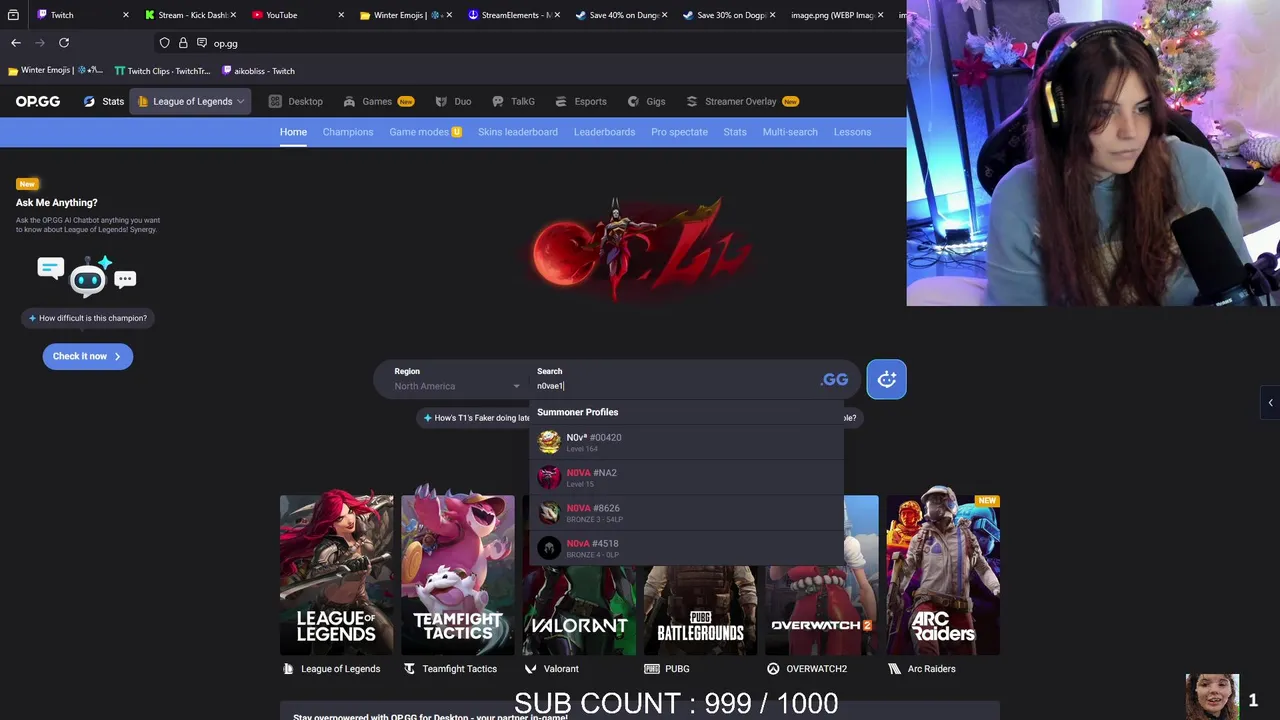The image size is (1280, 720).
Task: Switch to the Game modes tab
Action: [x=425, y=132]
